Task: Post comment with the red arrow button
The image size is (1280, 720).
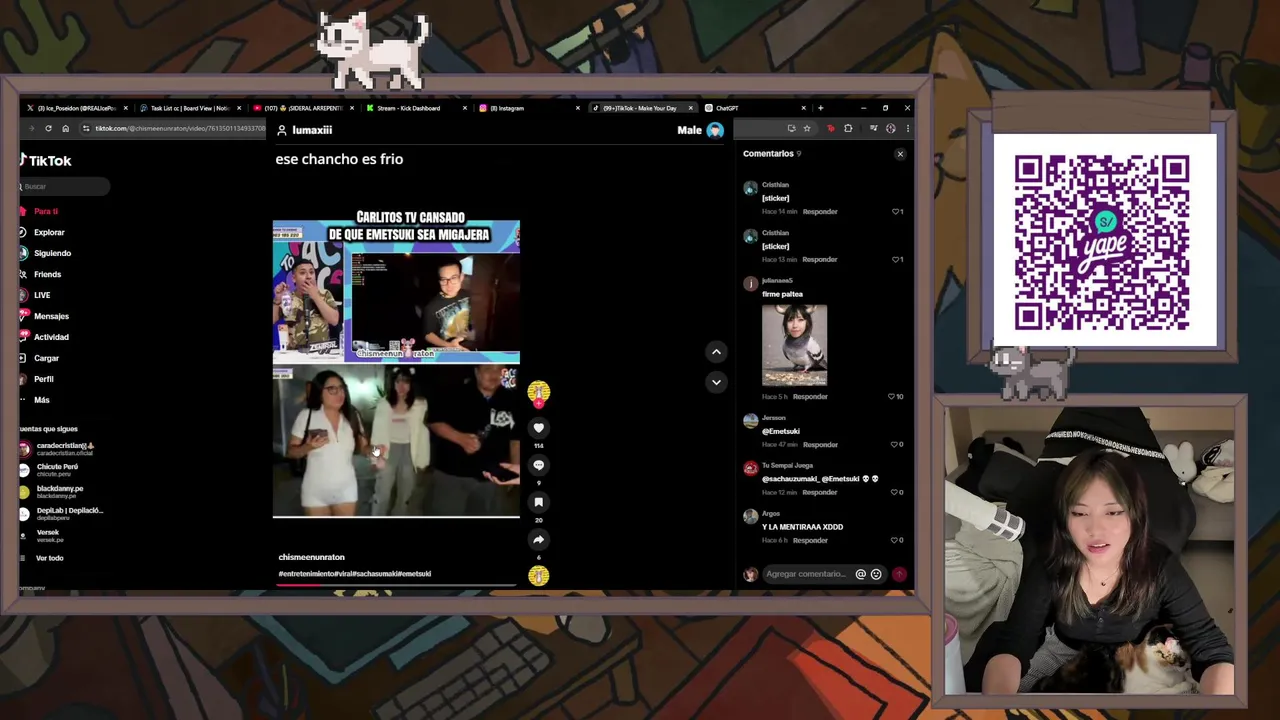Action: [x=899, y=574]
